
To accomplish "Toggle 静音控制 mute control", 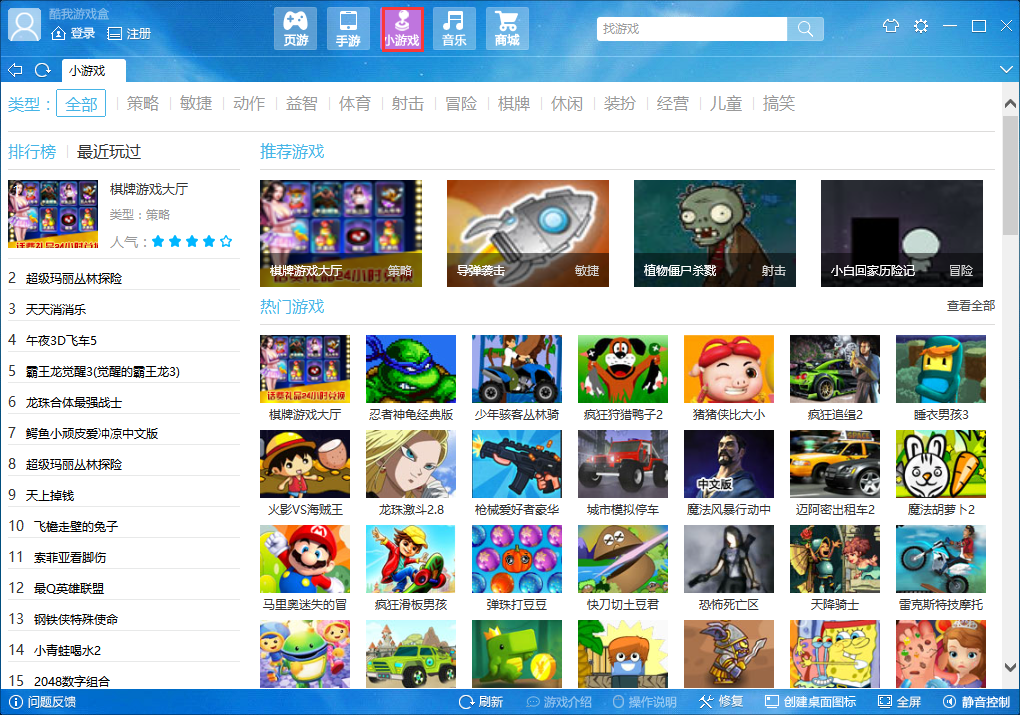I will coord(976,702).
